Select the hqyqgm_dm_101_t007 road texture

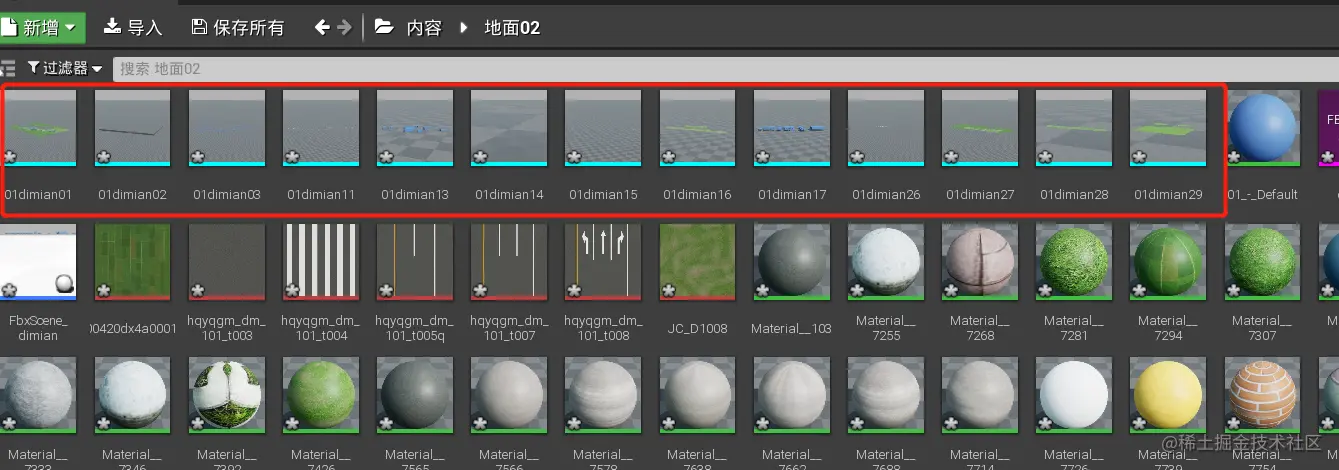(x=509, y=261)
